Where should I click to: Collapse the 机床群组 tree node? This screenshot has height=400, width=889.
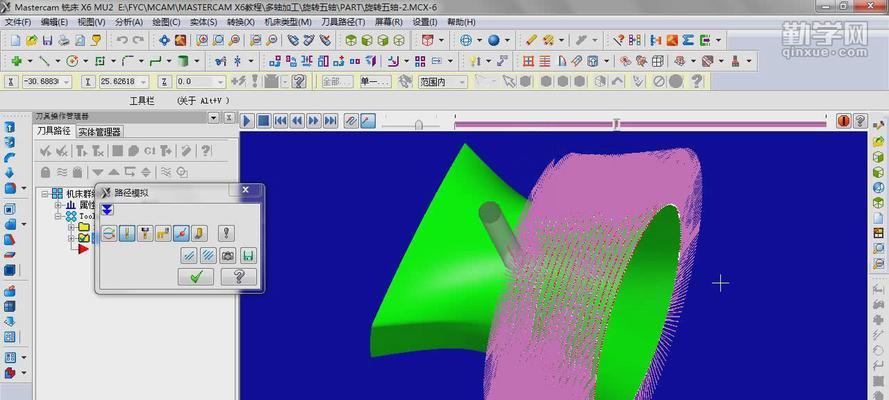[45, 194]
